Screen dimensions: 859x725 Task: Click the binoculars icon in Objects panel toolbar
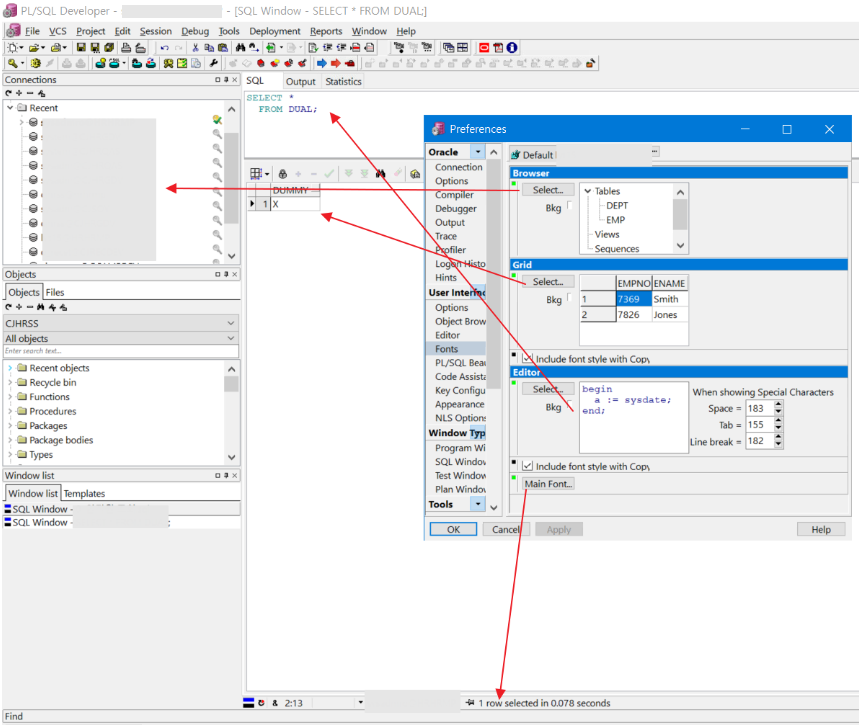tap(41, 307)
